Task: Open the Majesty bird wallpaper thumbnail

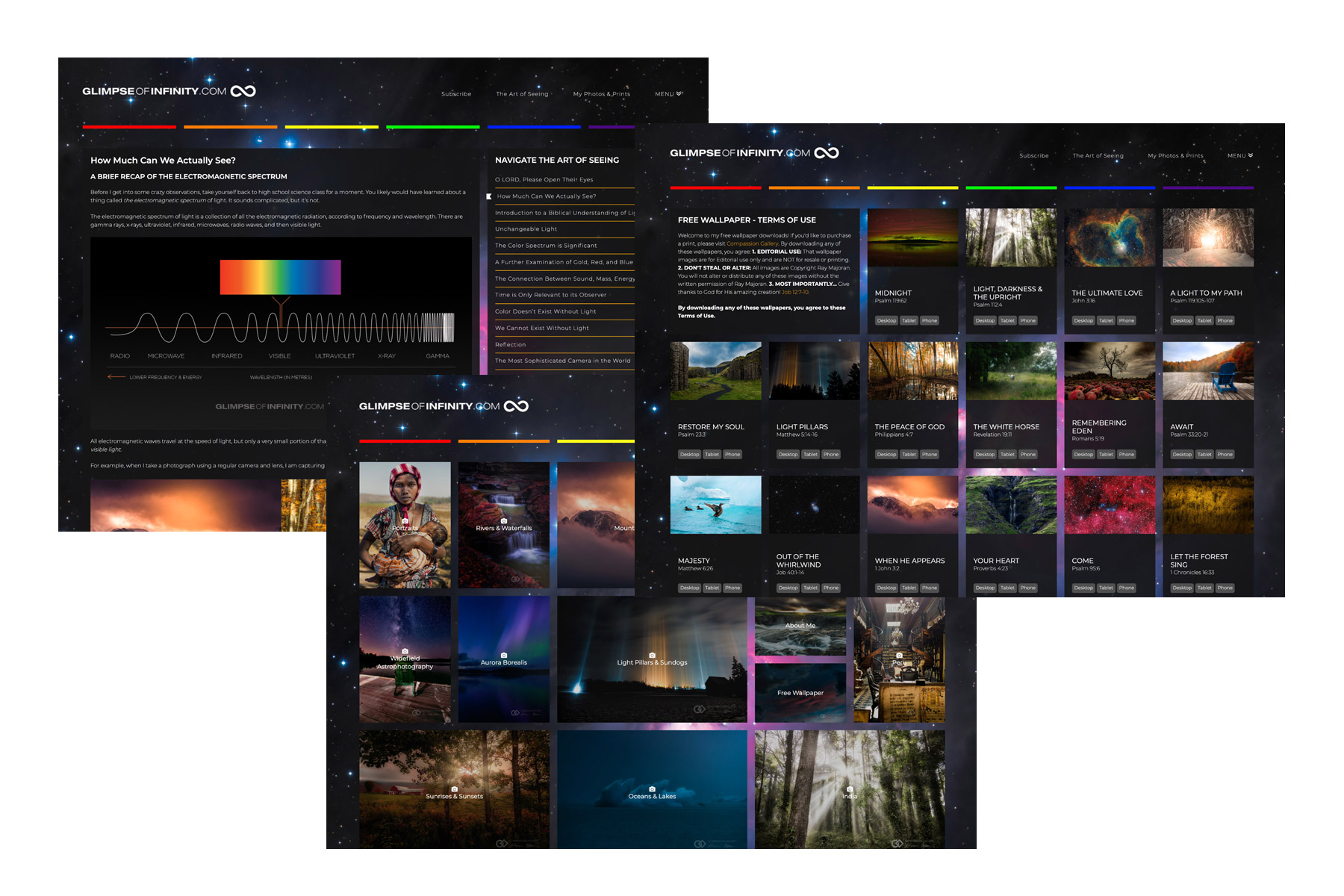Action: pyautogui.click(x=715, y=505)
